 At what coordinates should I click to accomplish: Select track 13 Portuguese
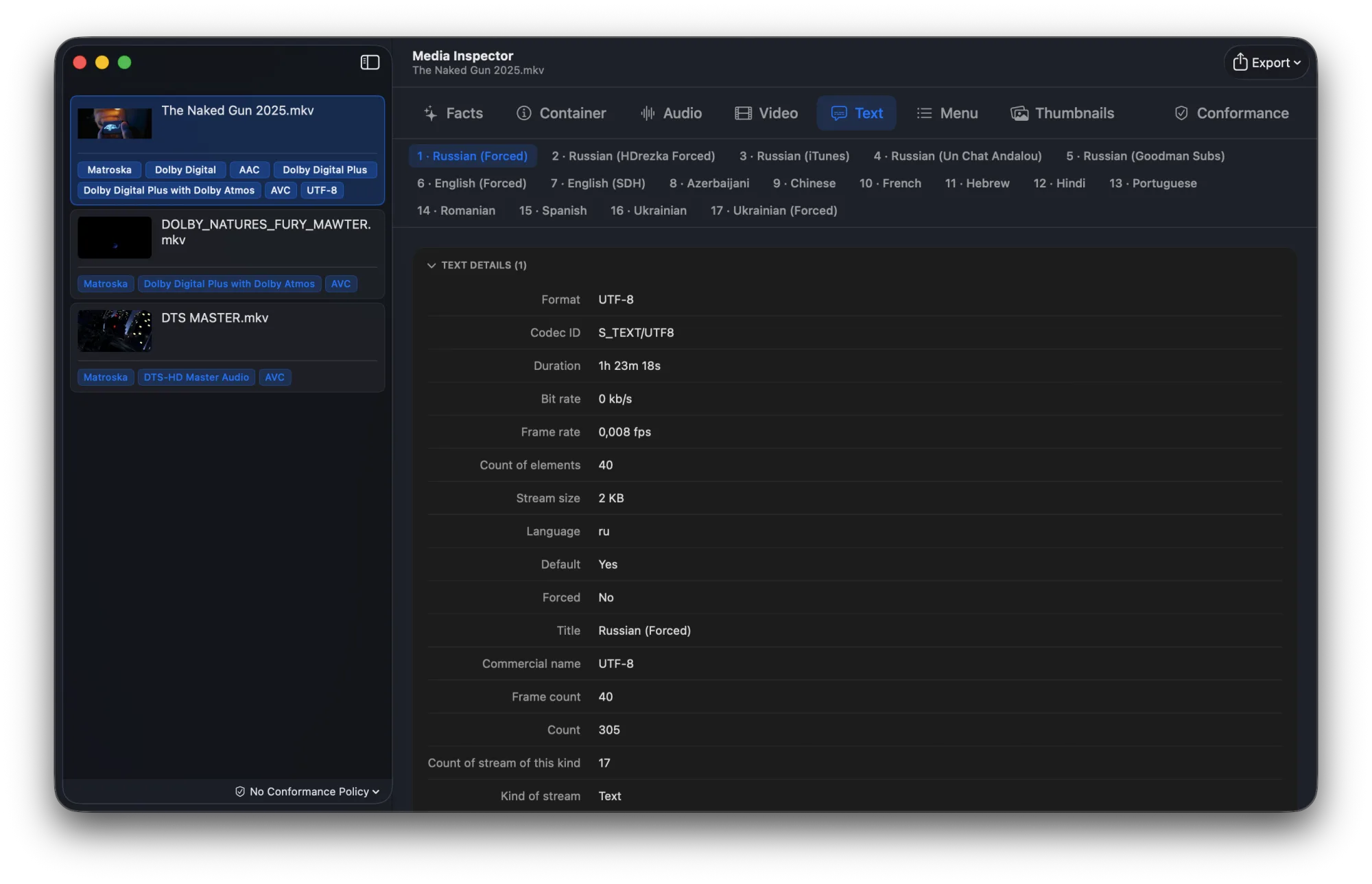pyautogui.click(x=1153, y=183)
